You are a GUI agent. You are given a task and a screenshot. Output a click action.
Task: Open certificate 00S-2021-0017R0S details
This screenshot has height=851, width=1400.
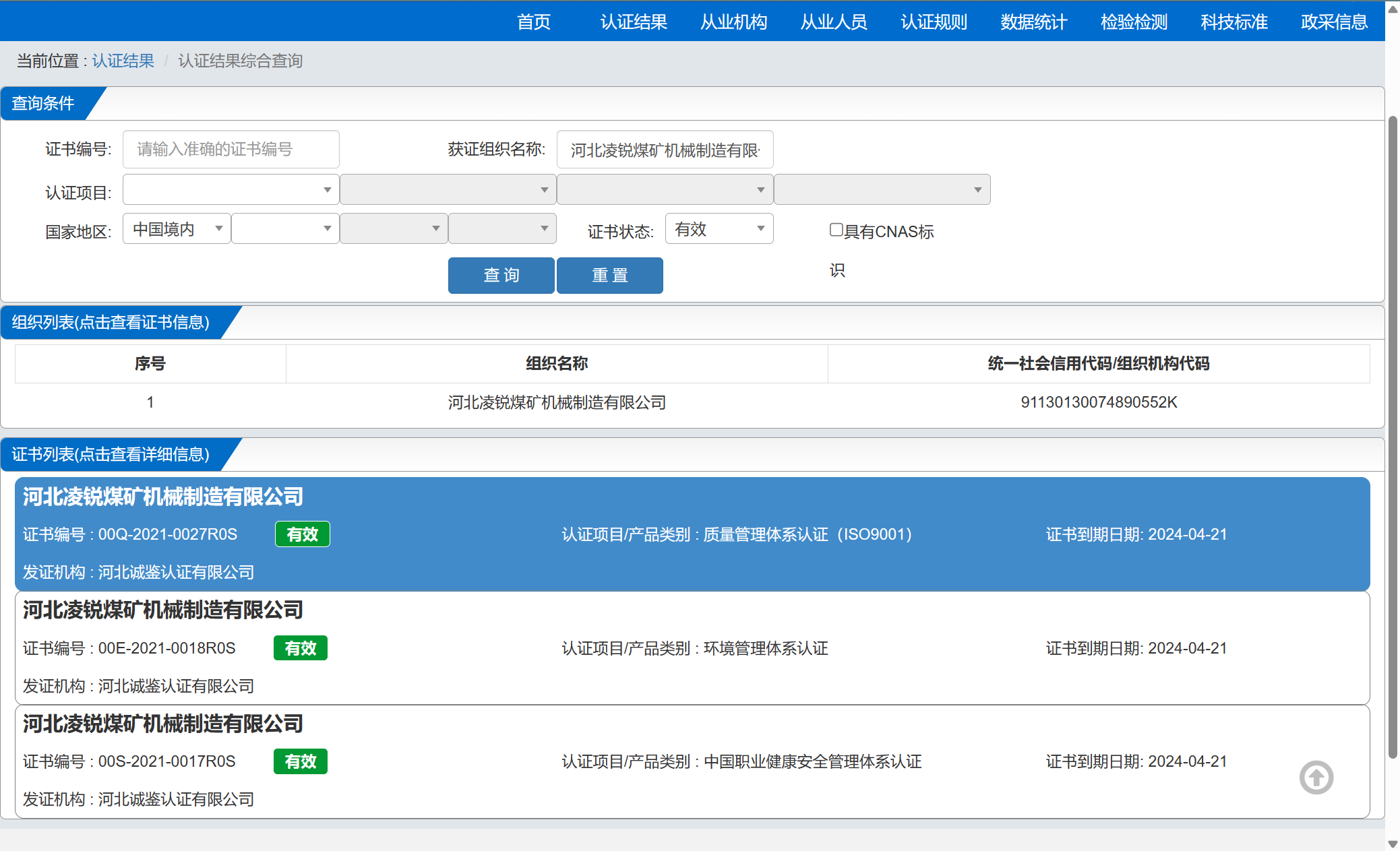693,761
